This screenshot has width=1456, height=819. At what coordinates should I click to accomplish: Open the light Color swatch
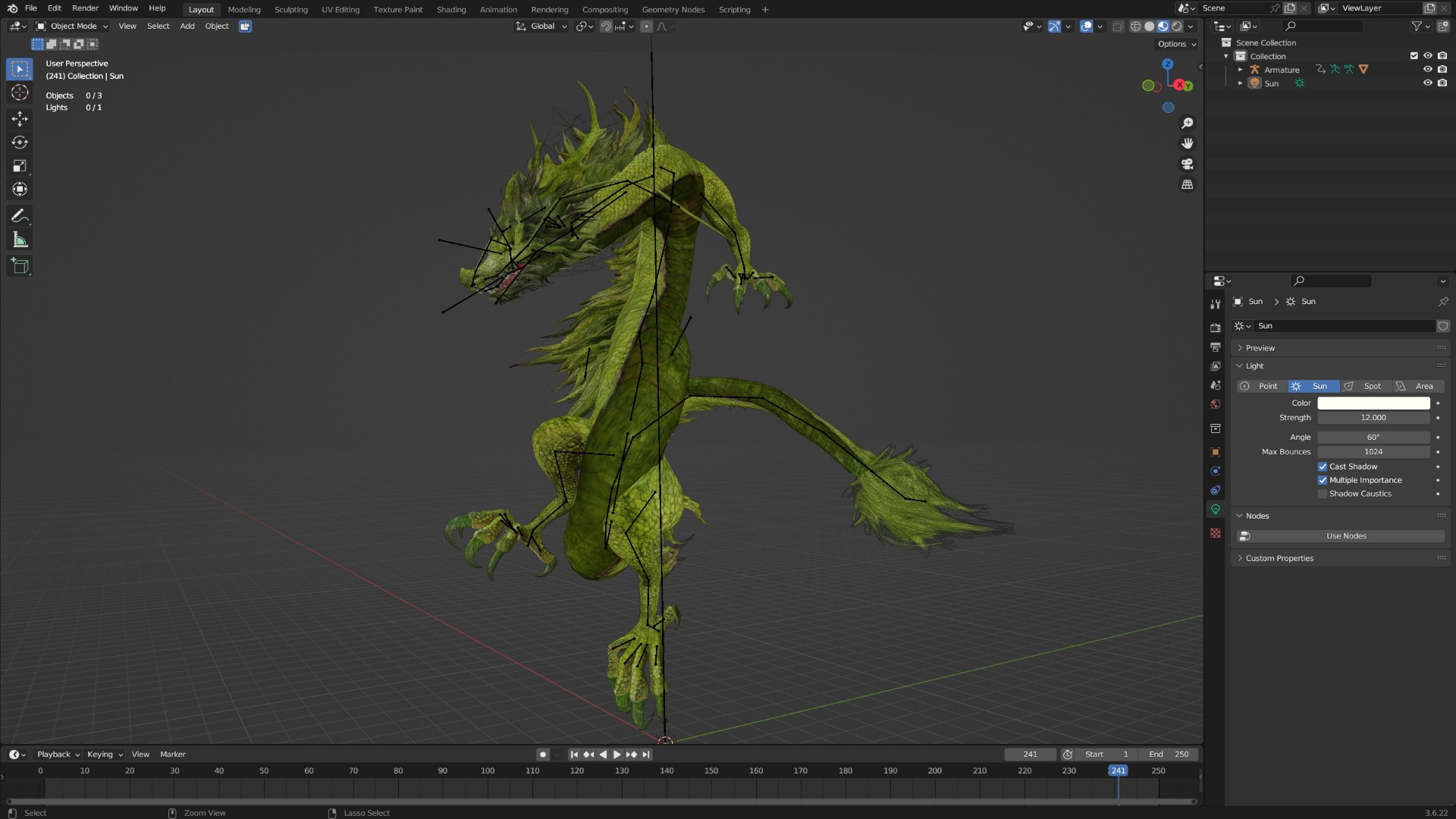tap(1373, 403)
